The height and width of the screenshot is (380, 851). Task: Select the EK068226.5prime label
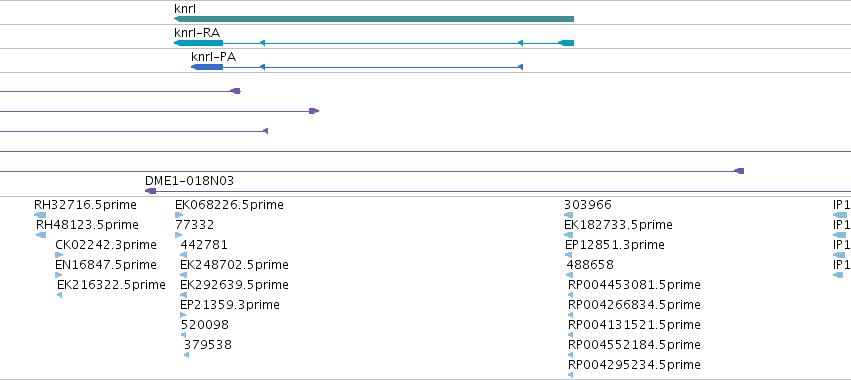click(229, 205)
